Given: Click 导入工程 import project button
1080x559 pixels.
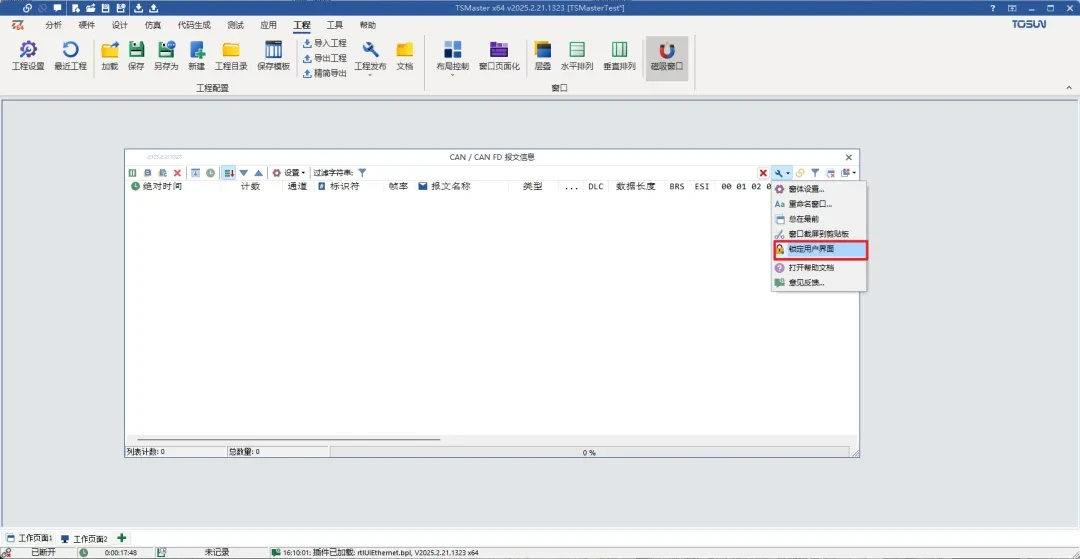Looking at the screenshot, I should 324,44.
